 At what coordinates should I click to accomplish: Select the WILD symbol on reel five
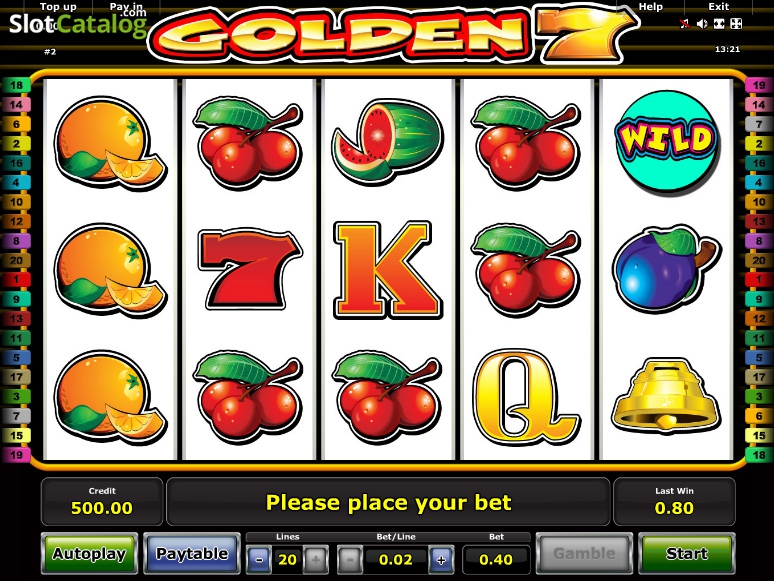point(666,140)
